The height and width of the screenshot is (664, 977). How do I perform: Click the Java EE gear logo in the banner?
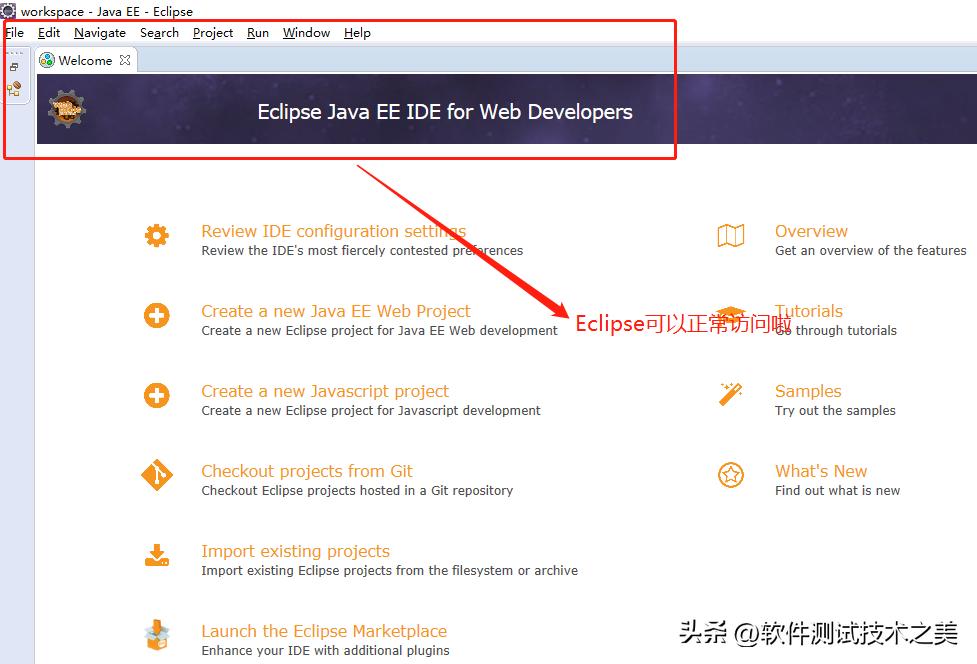pos(67,110)
